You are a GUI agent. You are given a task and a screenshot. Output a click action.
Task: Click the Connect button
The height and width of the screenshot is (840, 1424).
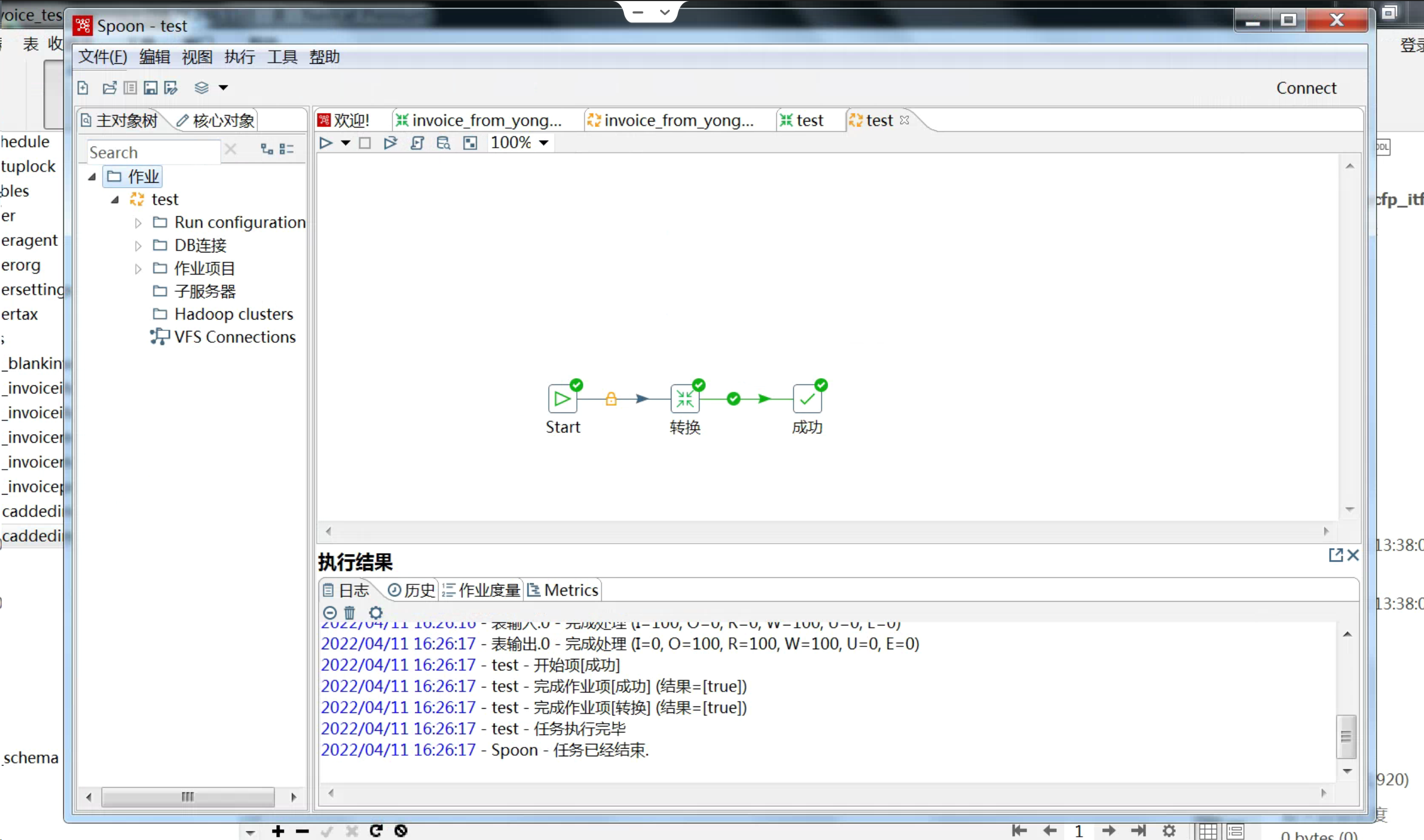pos(1306,88)
